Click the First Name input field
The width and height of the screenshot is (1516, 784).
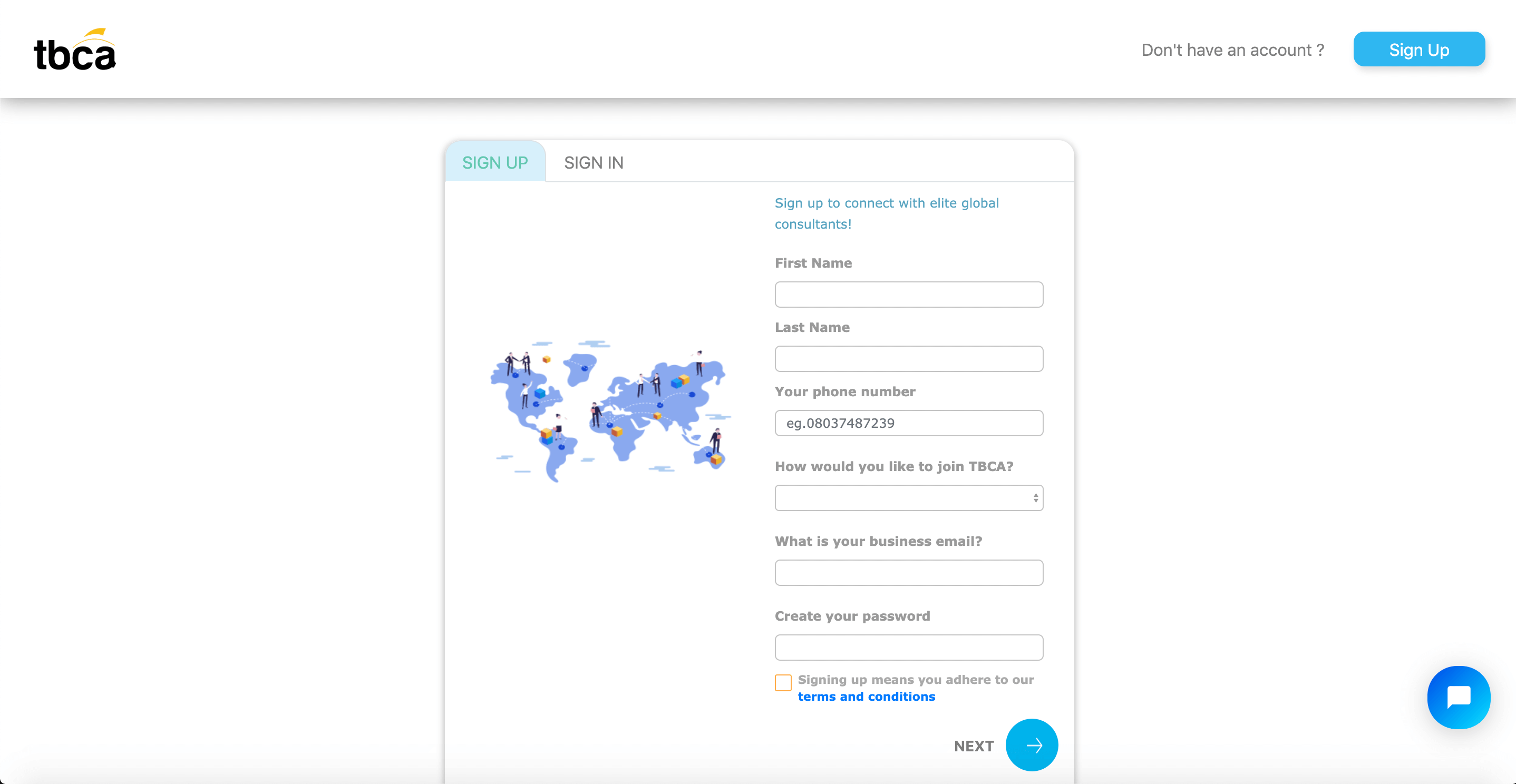point(909,294)
